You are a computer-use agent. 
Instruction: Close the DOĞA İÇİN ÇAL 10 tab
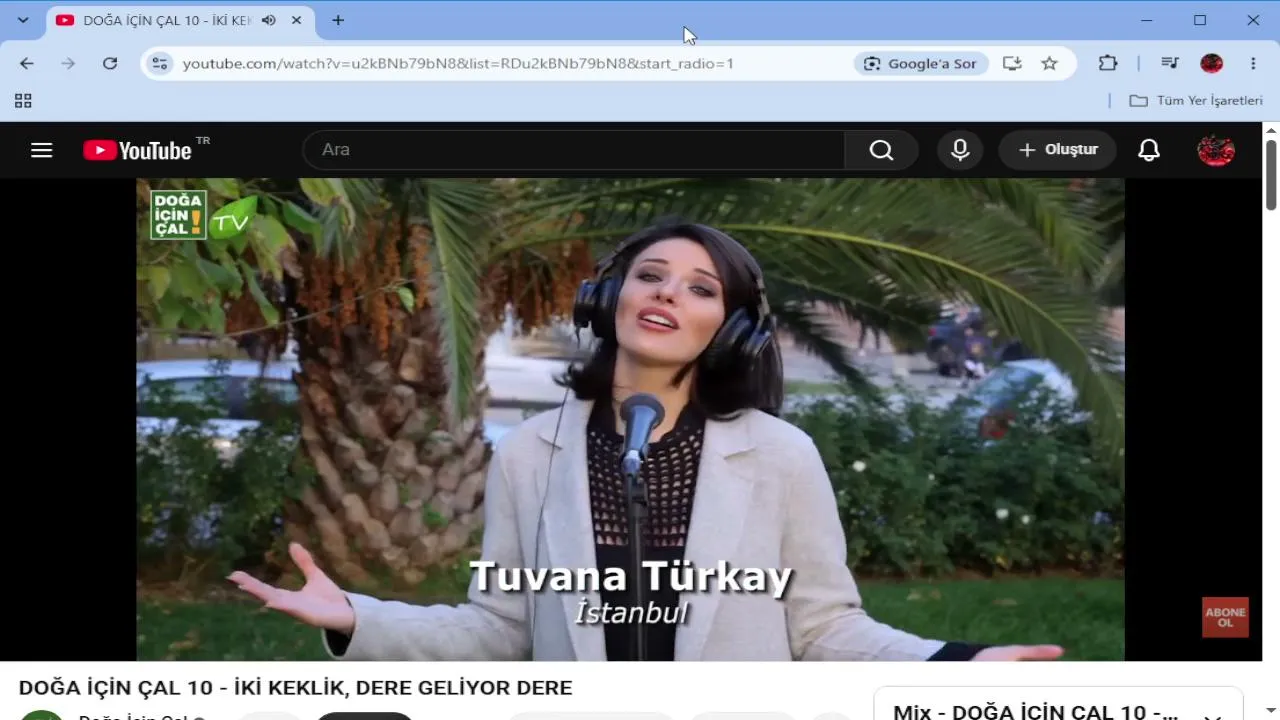(x=297, y=20)
